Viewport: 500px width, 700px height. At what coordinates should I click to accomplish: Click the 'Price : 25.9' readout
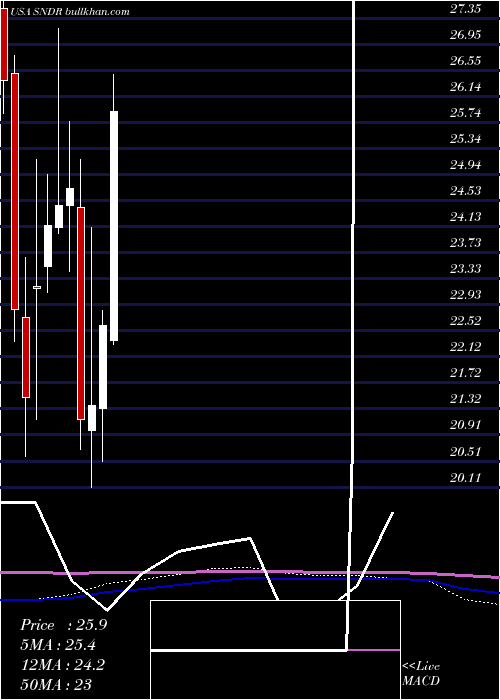click(x=63, y=625)
